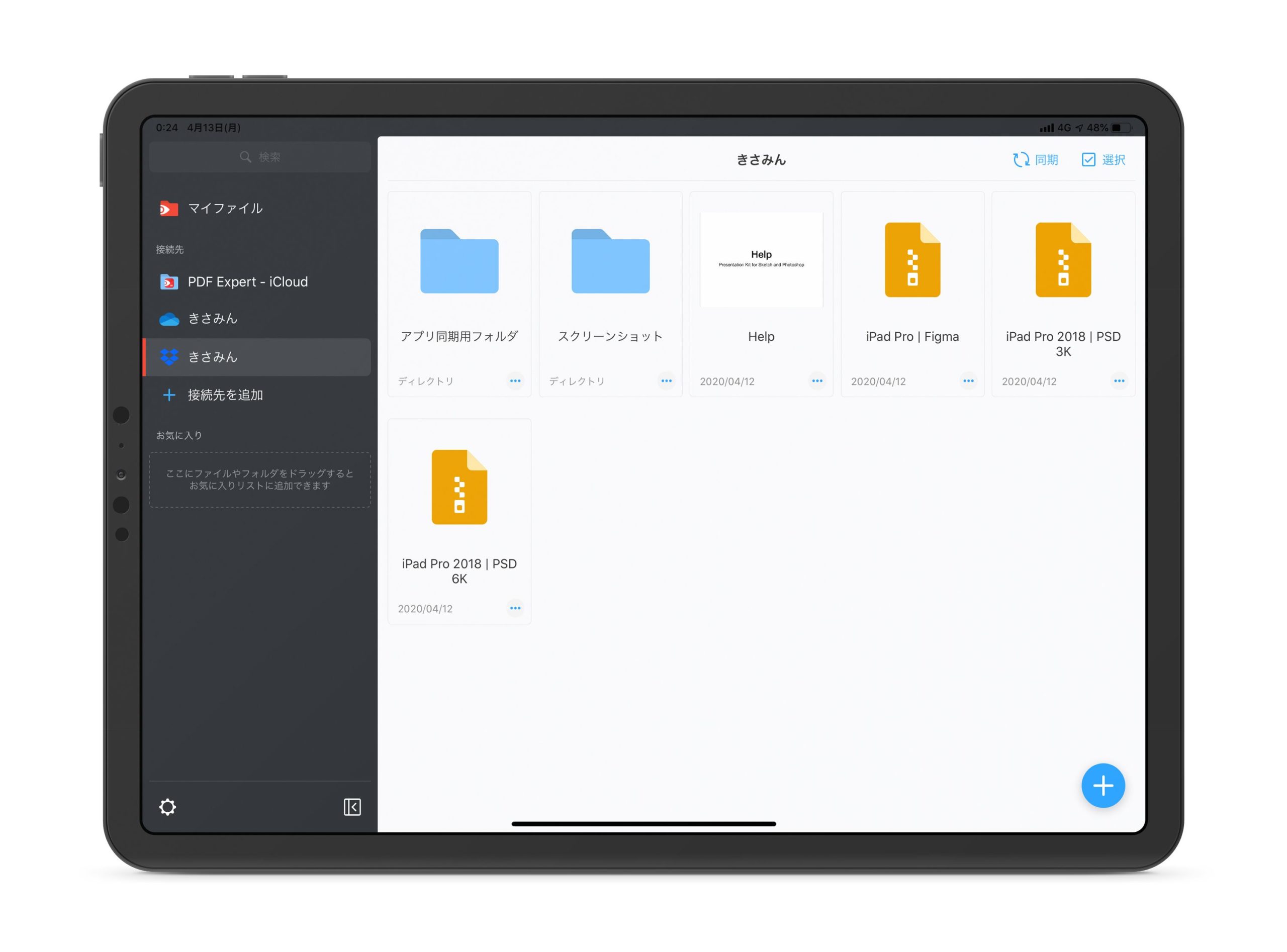Open the settings gear icon
Viewport: 1287px width, 952px height.
(x=167, y=807)
